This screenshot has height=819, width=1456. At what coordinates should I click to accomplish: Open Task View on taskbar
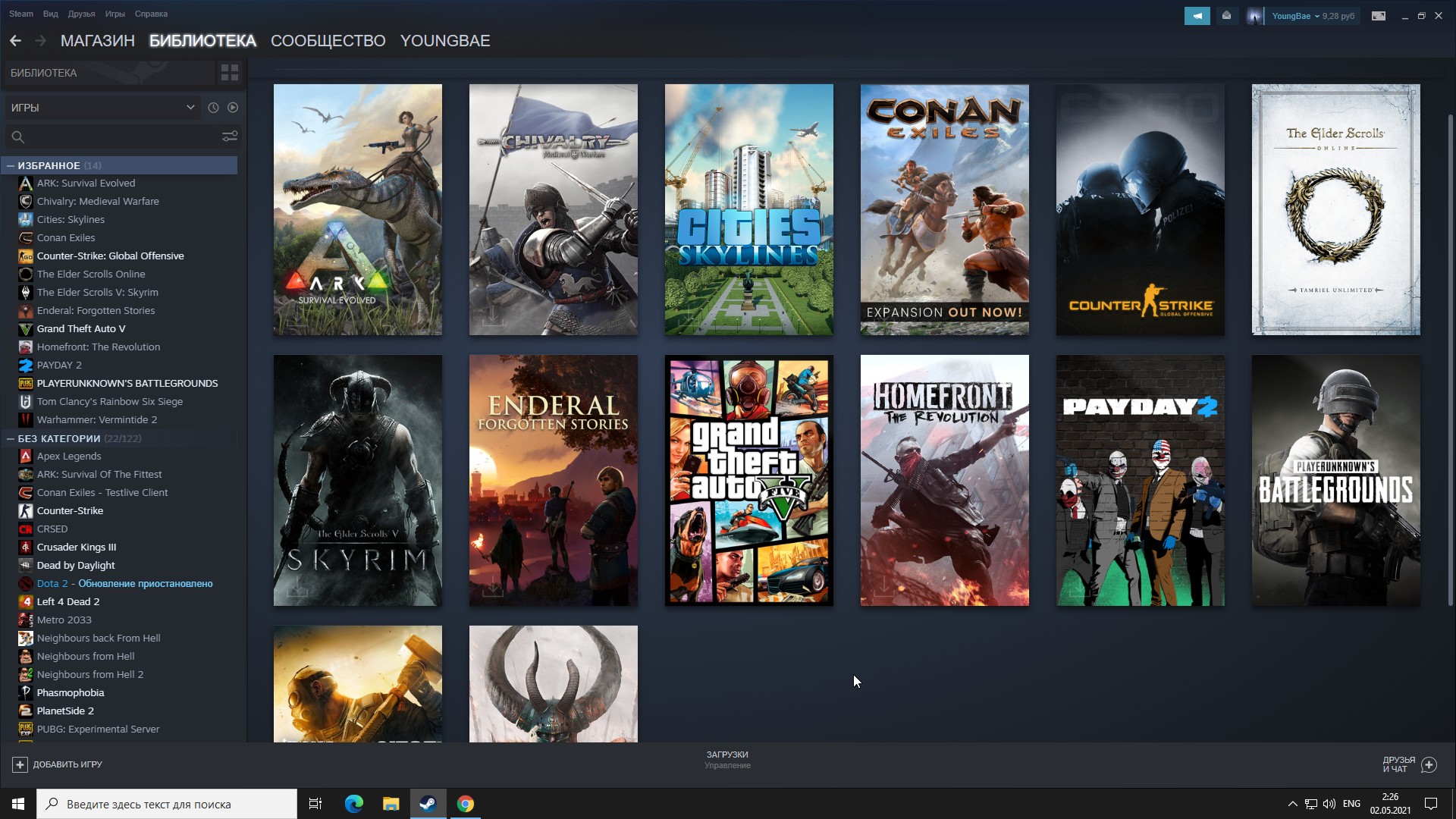tap(315, 804)
